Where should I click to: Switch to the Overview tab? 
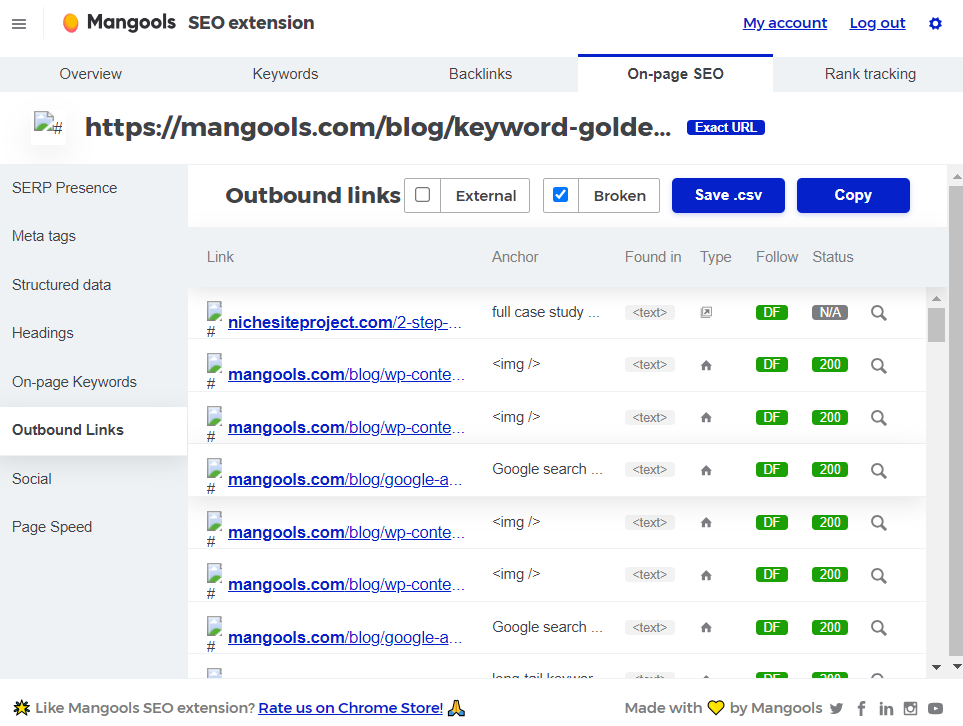click(x=90, y=74)
